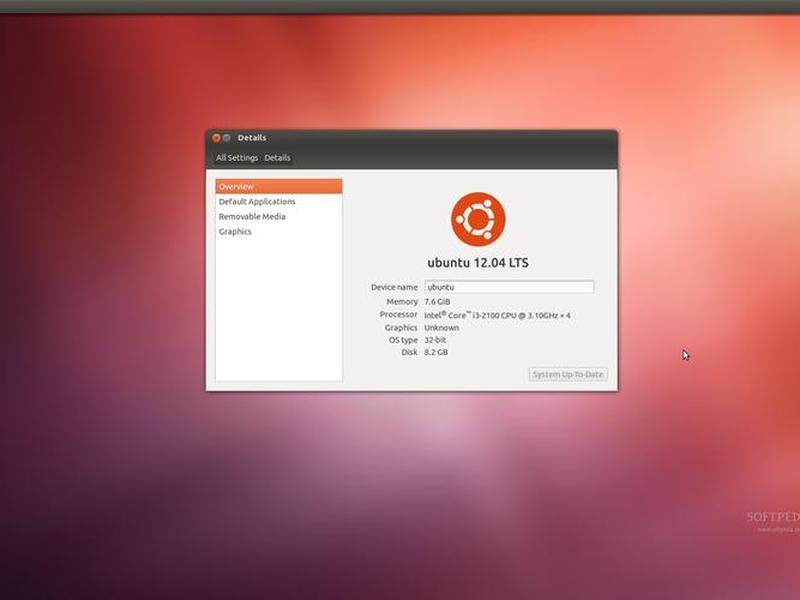Click the OS type label

[403, 340]
